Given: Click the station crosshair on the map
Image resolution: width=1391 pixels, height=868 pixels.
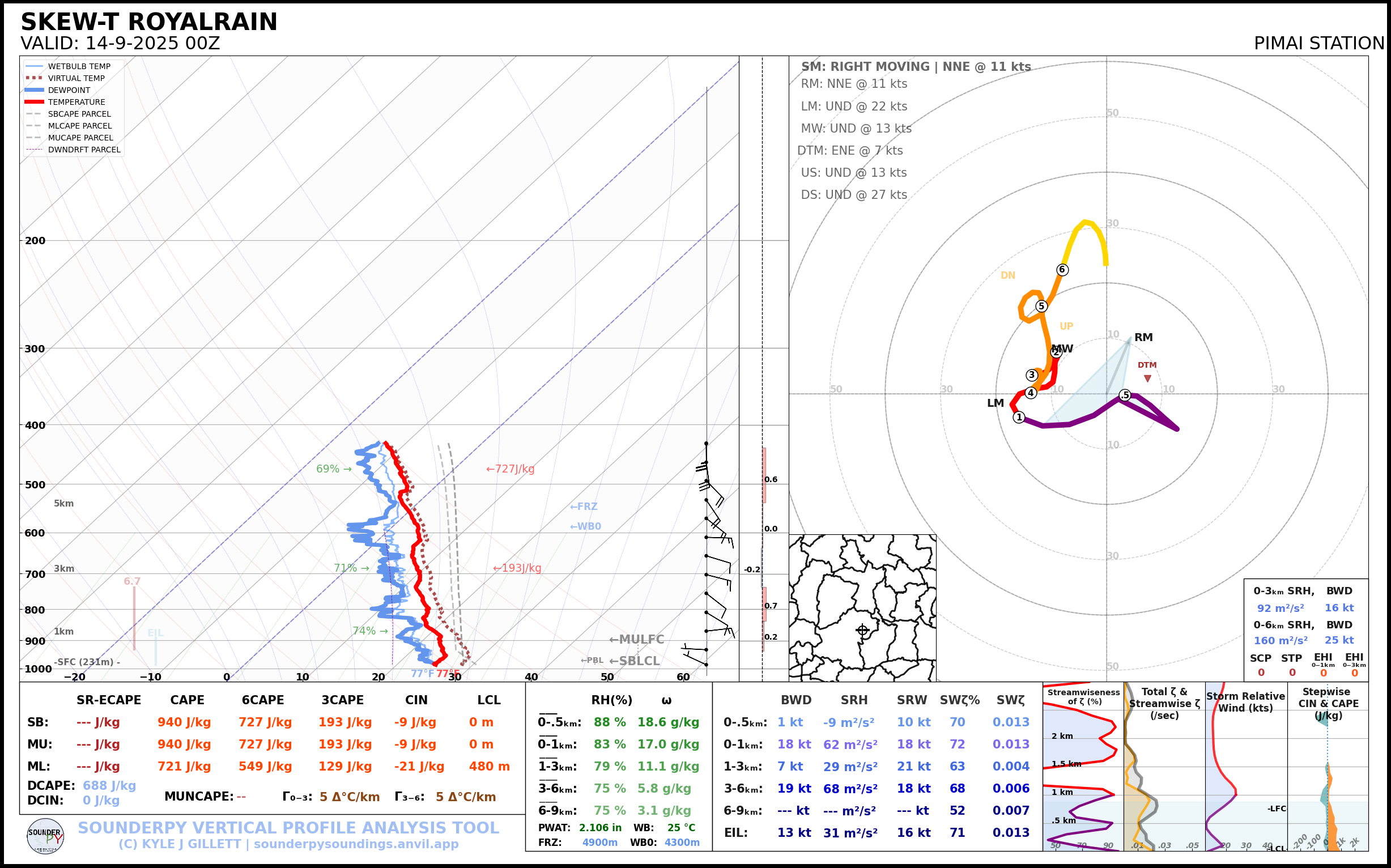Looking at the screenshot, I should pos(862,630).
